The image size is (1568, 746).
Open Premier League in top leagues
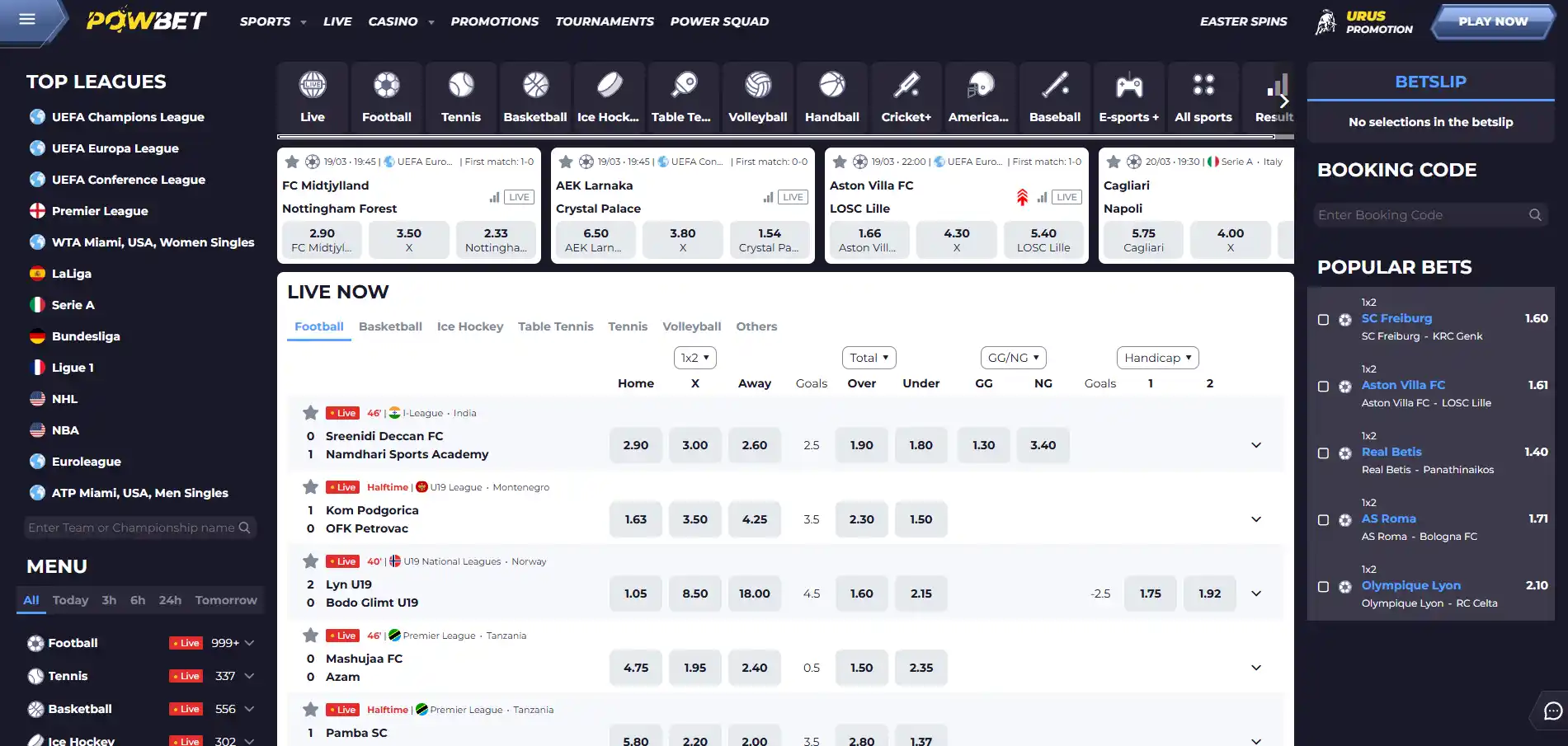click(x=100, y=211)
